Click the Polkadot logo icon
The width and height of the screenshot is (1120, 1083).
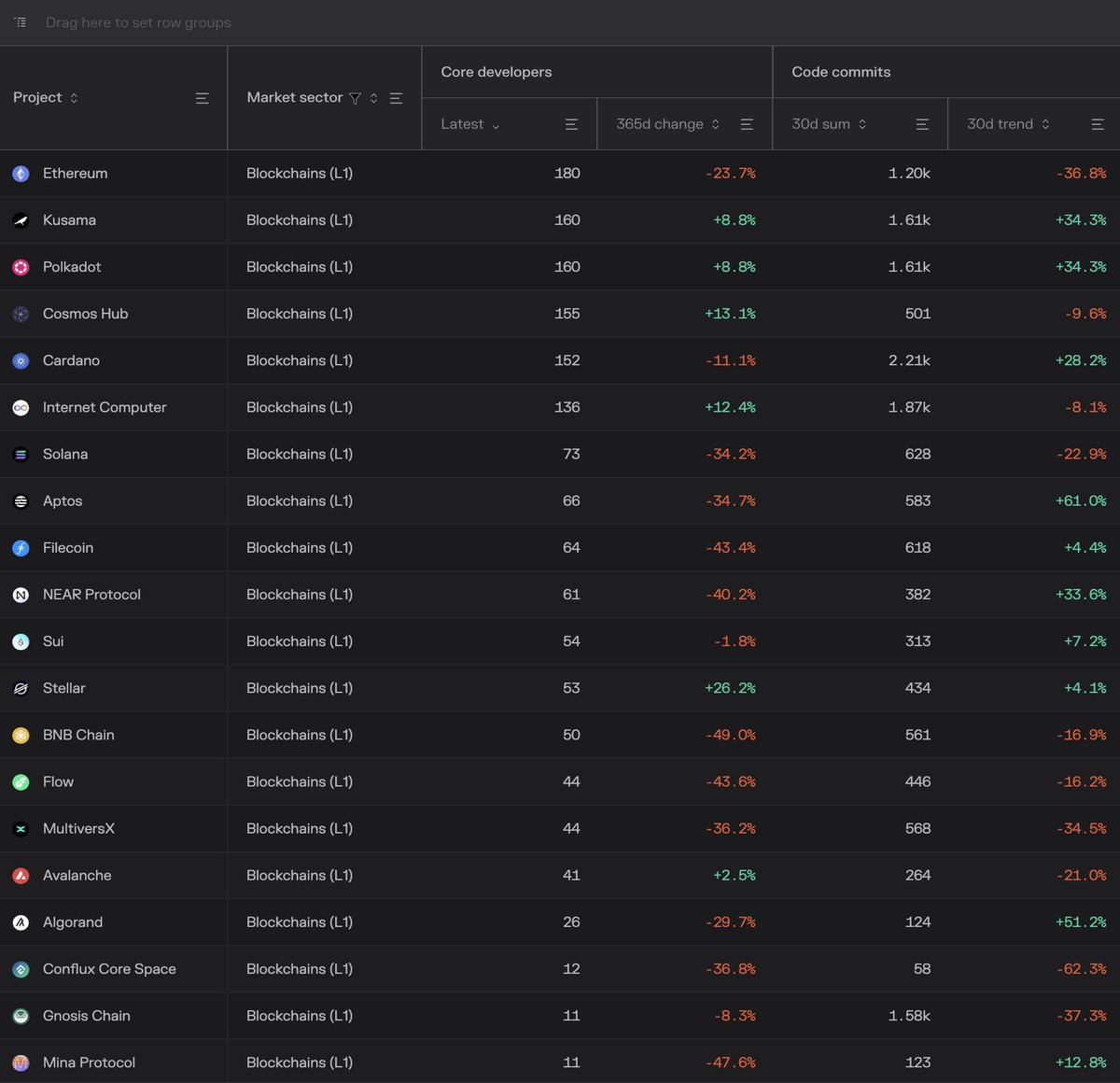coord(21,267)
